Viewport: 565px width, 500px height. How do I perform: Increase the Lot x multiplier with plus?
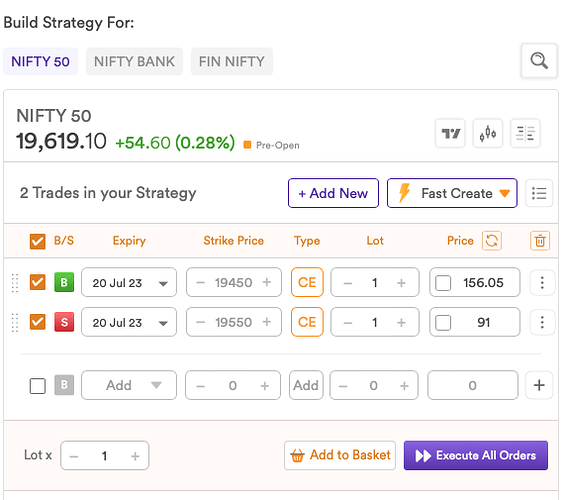point(135,456)
